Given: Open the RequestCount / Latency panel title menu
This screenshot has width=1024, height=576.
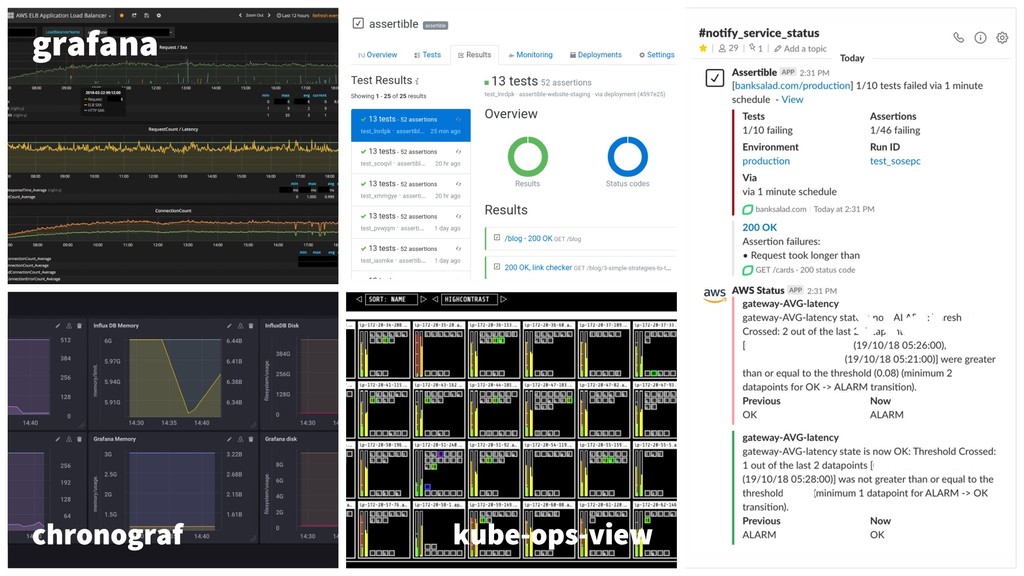Looking at the screenshot, I should (x=173, y=129).
